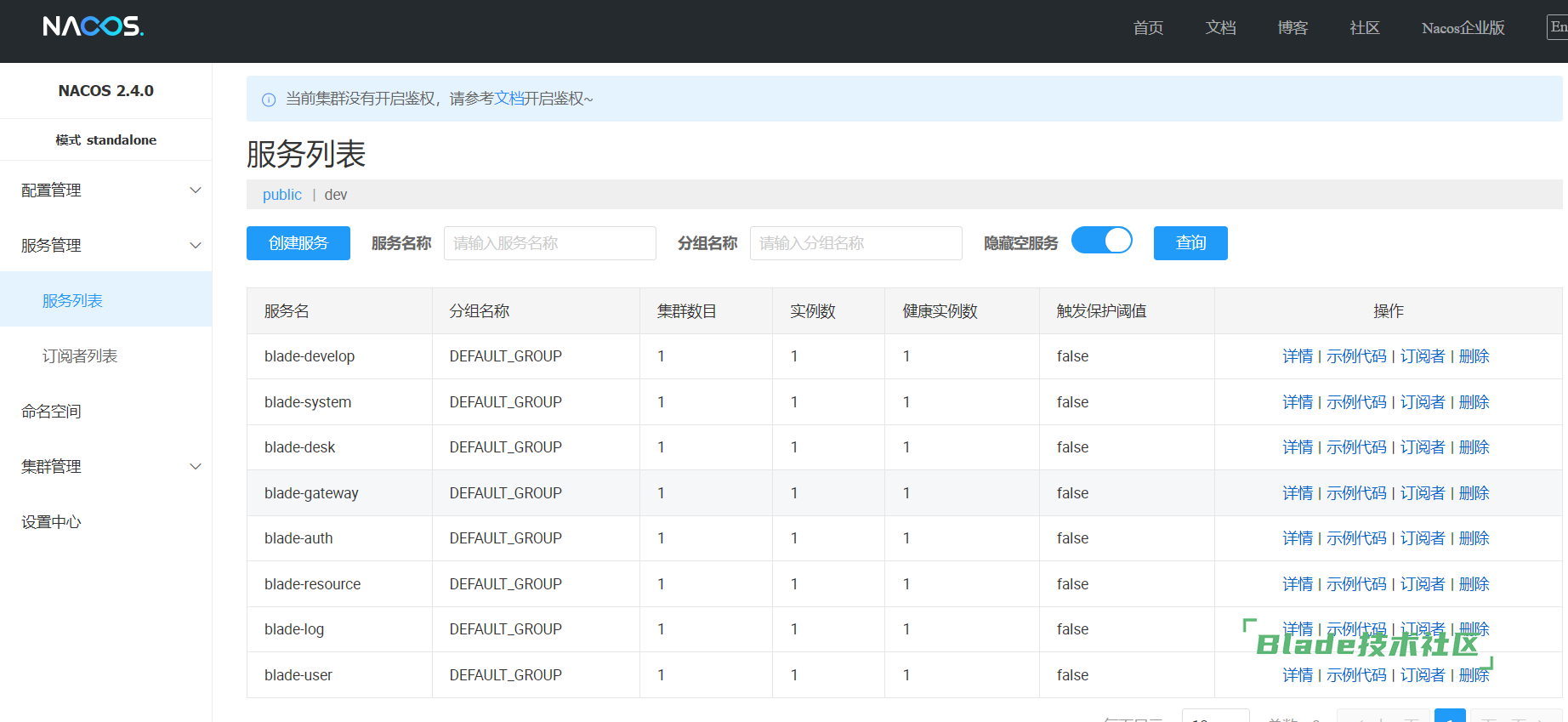Viewport: 1568px width, 722px height.
Task: Click 删除 for blade-system
Action: (x=1474, y=402)
